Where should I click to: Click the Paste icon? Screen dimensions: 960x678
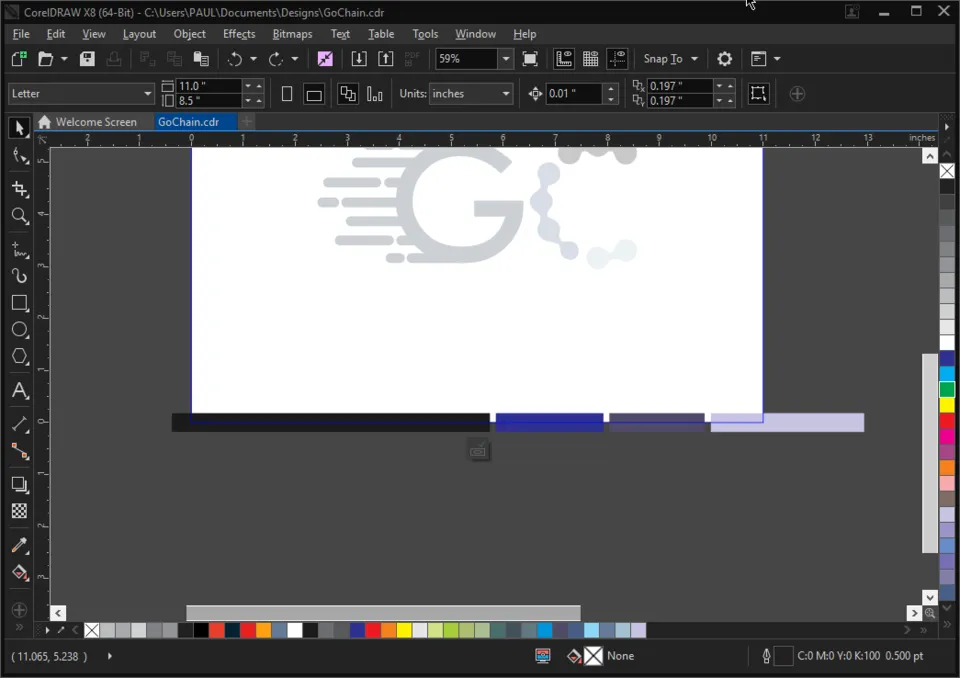pyautogui.click(x=201, y=59)
